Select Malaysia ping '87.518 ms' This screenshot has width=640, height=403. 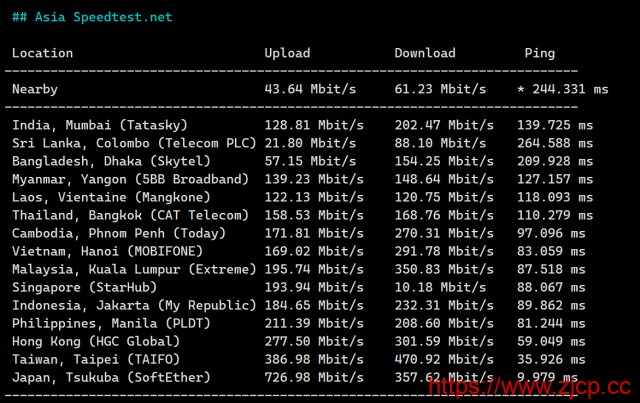(x=551, y=269)
